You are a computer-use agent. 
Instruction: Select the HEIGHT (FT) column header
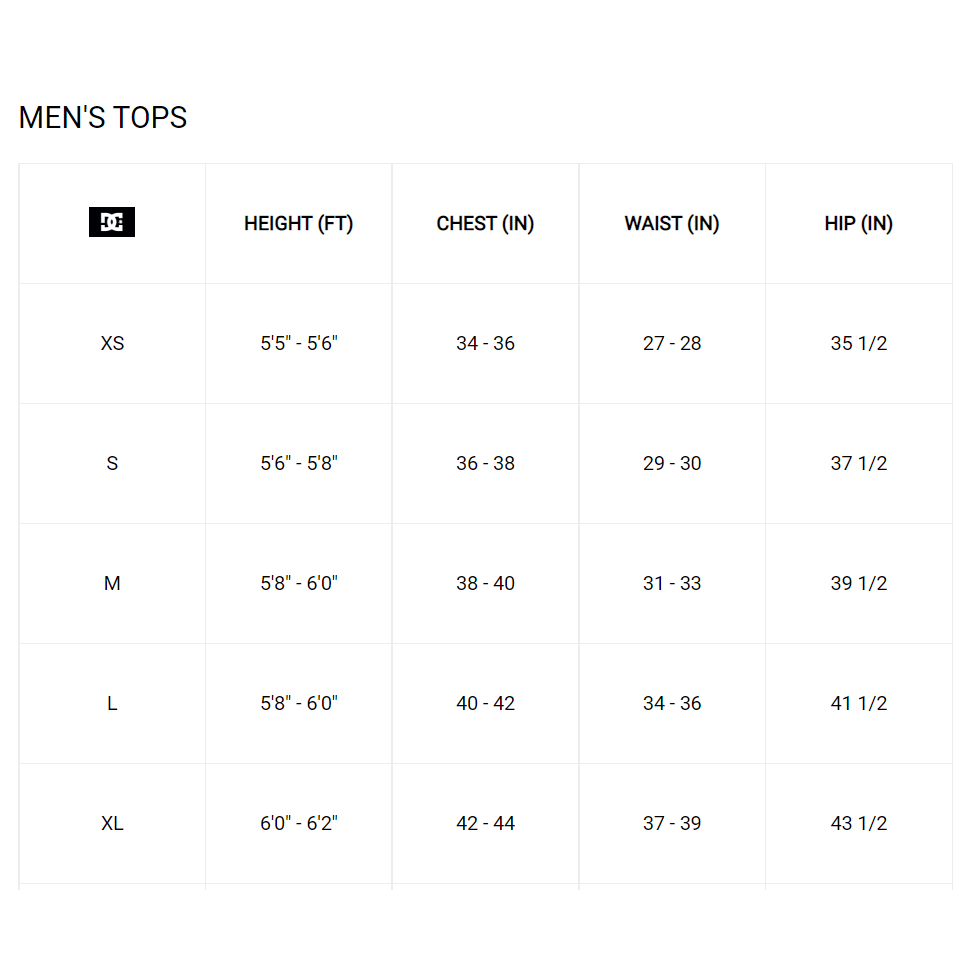click(298, 223)
